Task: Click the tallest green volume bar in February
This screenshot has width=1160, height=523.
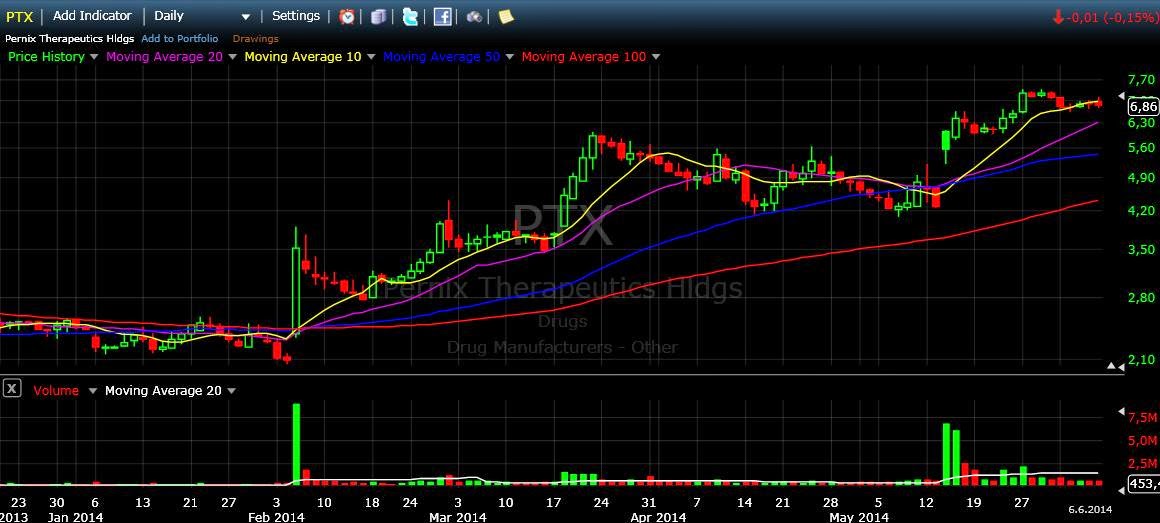Action: (x=296, y=444)
